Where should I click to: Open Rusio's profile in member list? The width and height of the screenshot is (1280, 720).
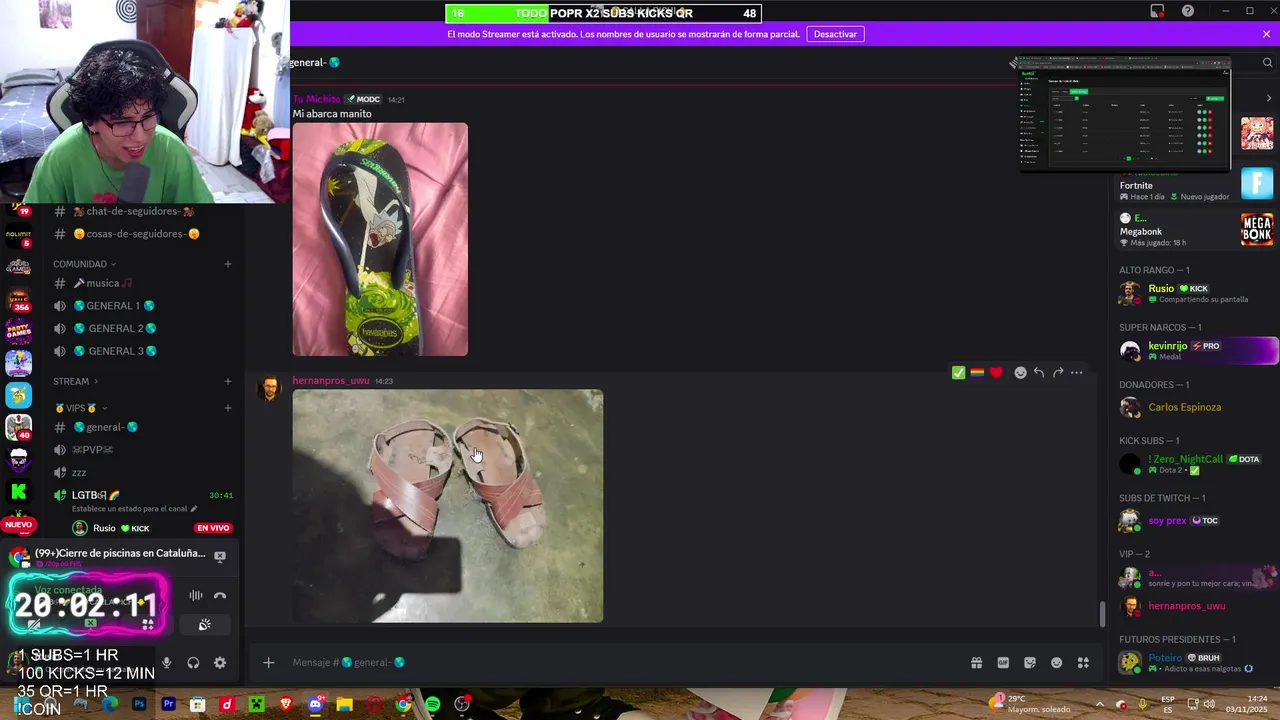(1194, 293)
